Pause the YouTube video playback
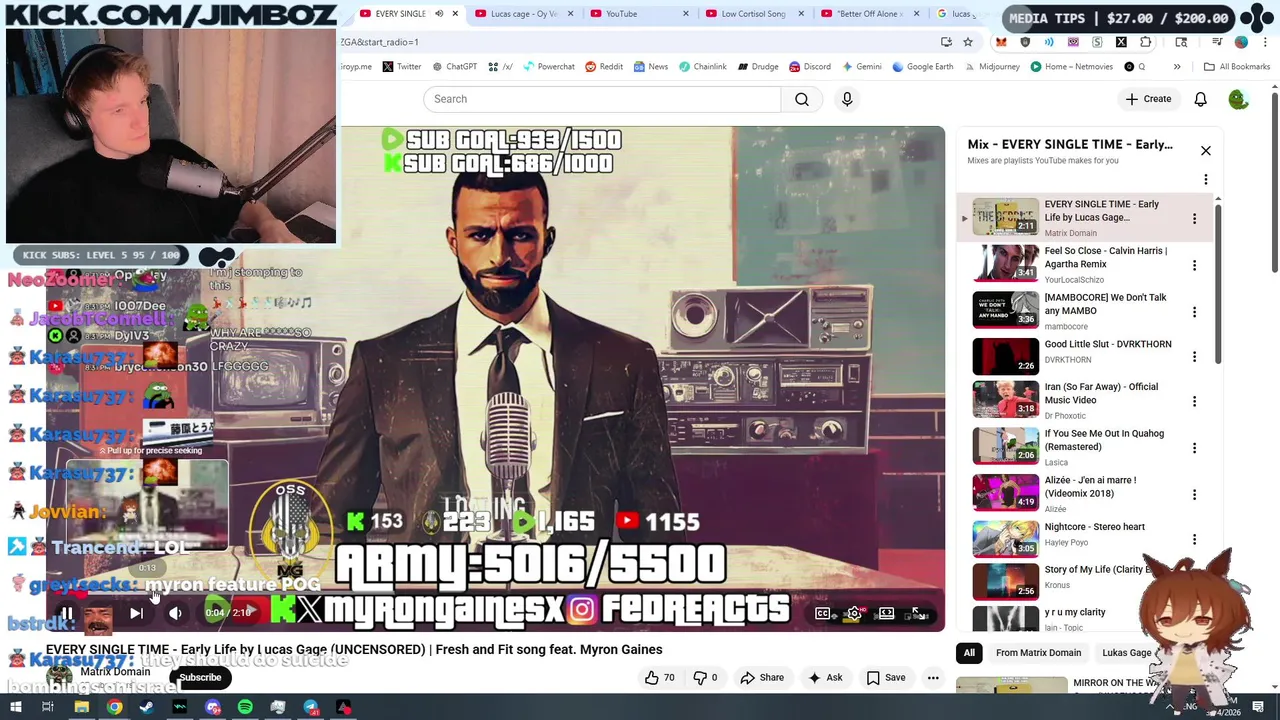The image size is (1280, 720). point(67,613)
